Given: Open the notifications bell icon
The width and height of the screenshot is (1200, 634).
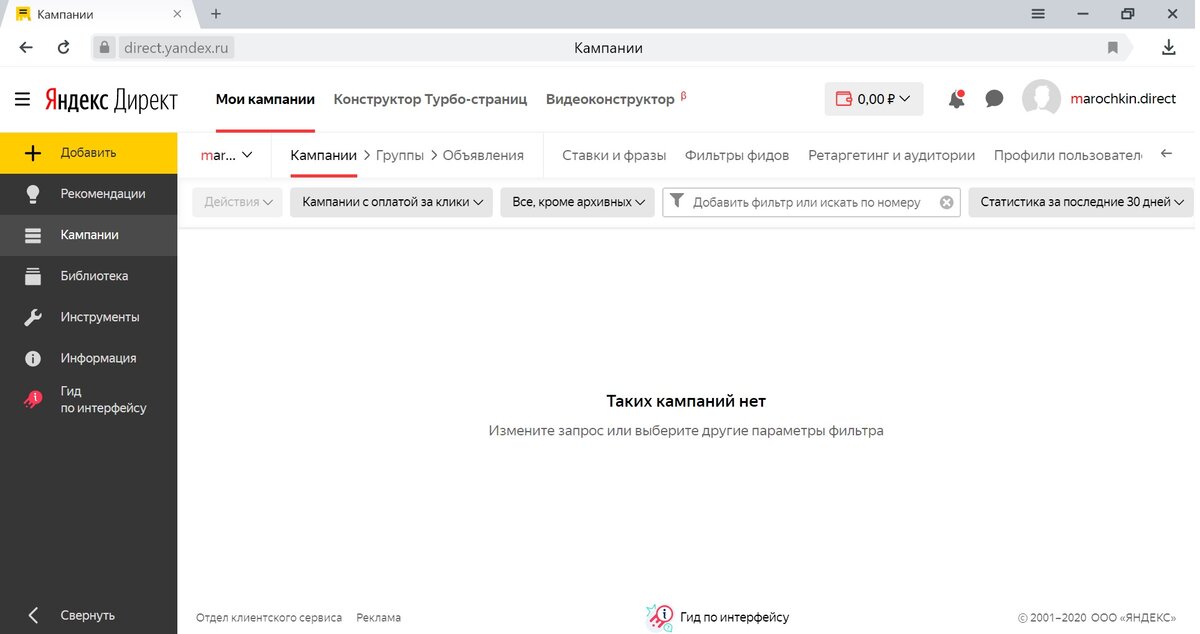Looking at the screenshot, I should (955, 98).
